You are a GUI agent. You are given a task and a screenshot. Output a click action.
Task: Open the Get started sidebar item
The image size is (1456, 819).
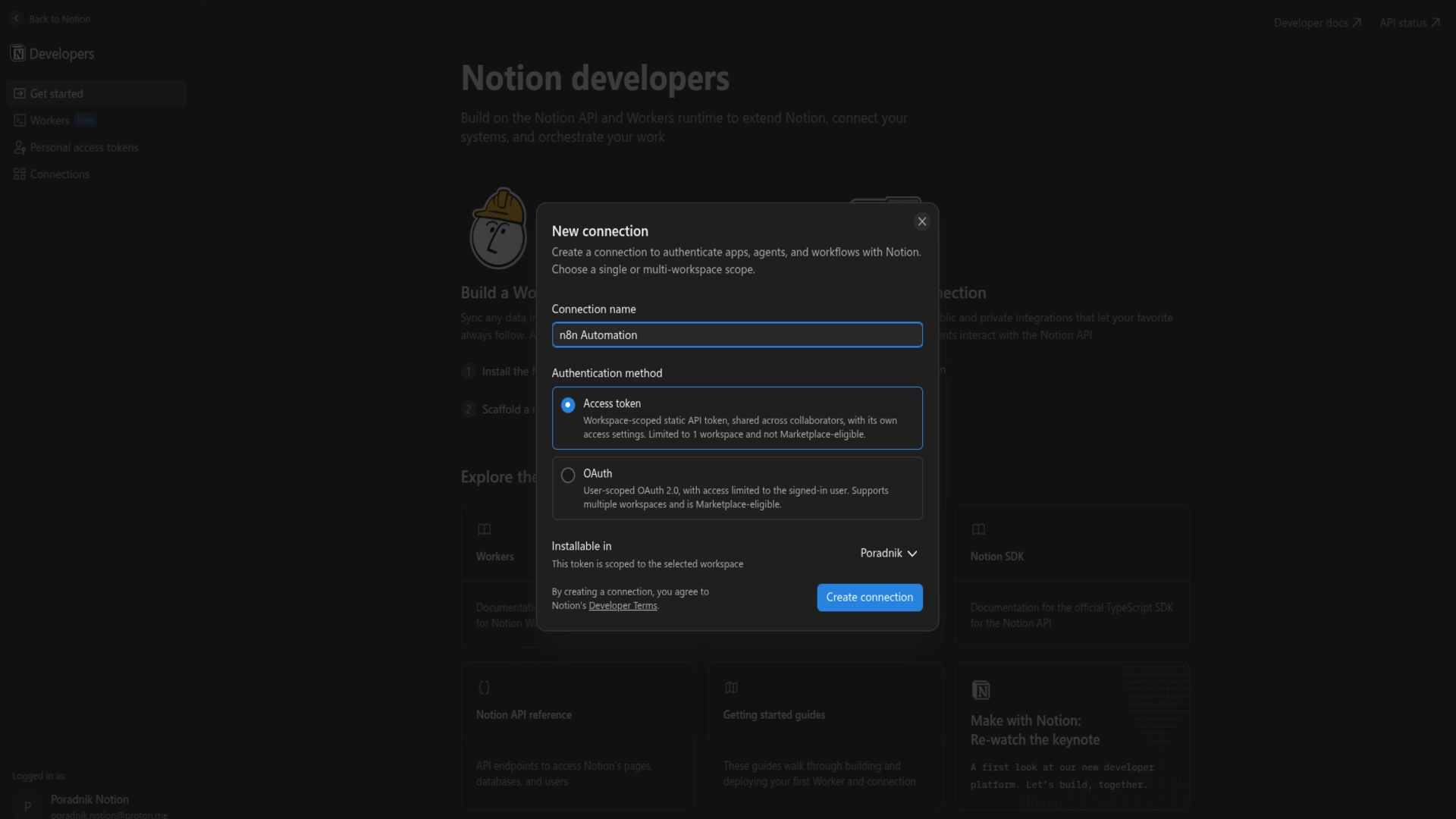(x=96, y=93)
